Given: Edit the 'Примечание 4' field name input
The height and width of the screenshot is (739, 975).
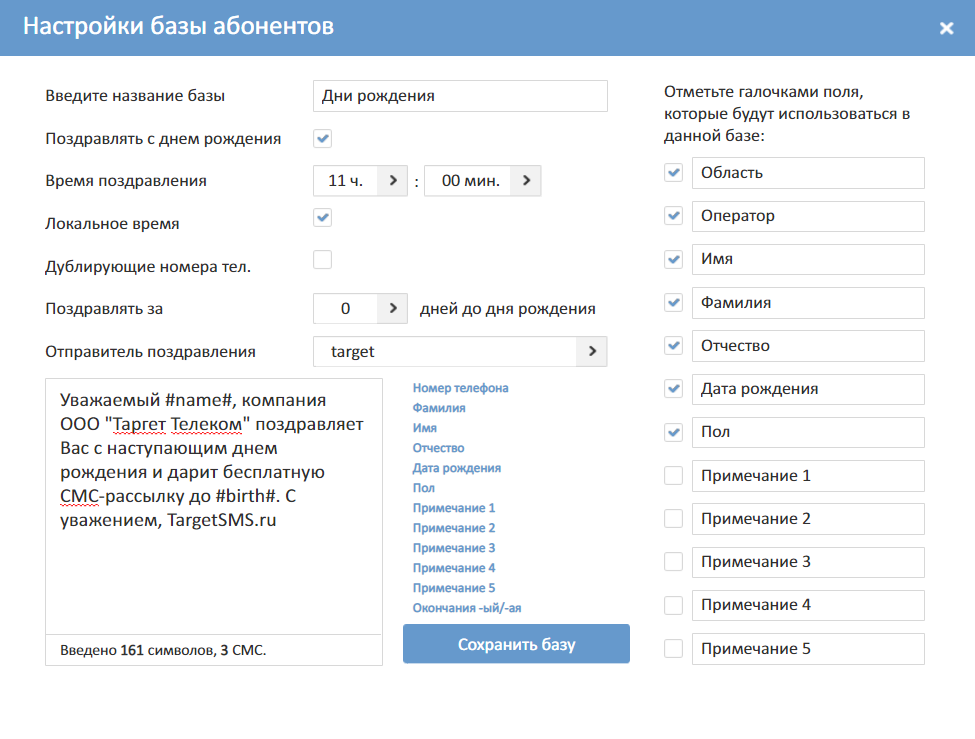Looking at the screenshot, I should [808, 605].
